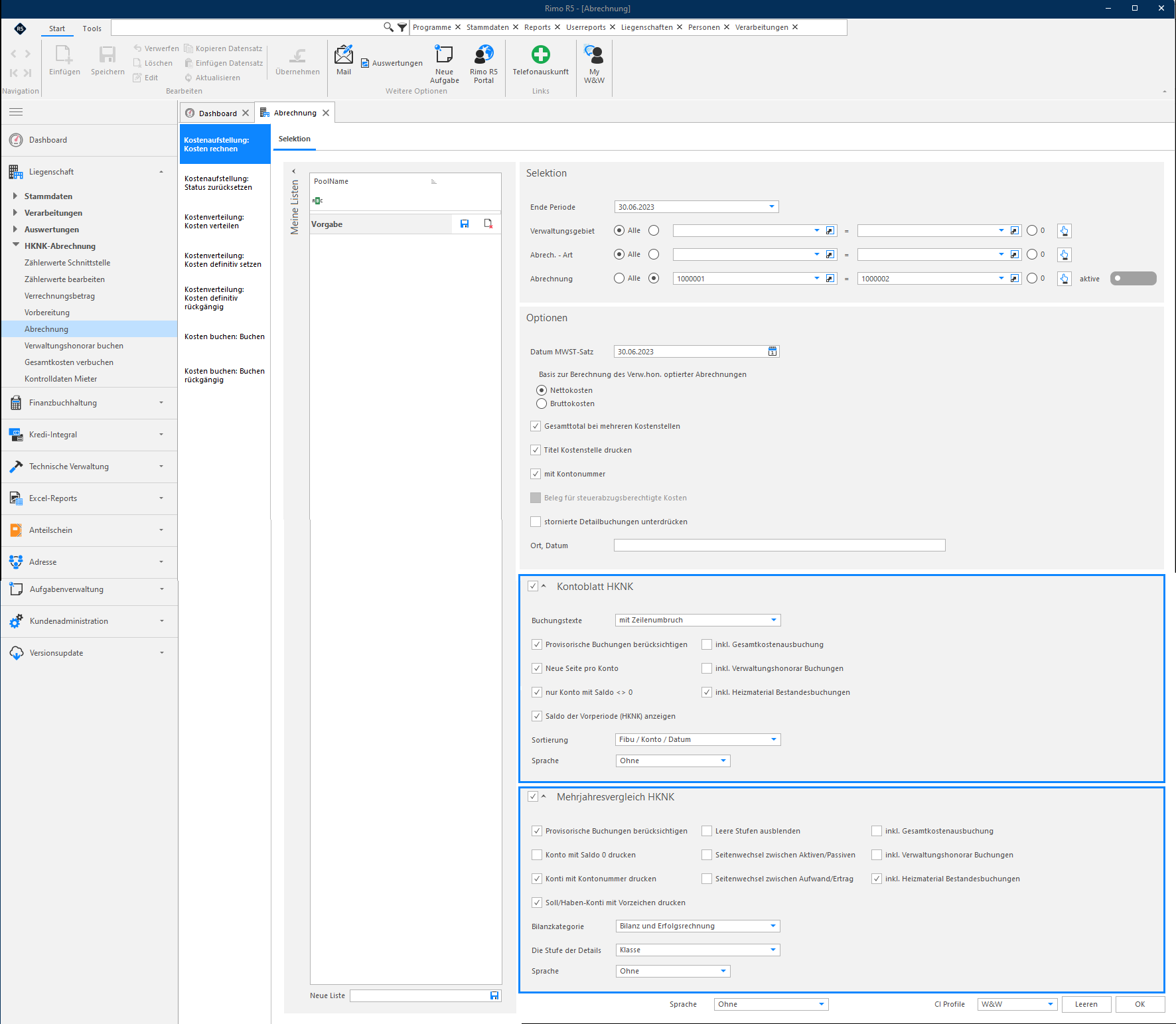1176x1024 pixels.
Task: Switch to the Dashboard tab
Action: point(217,113)
